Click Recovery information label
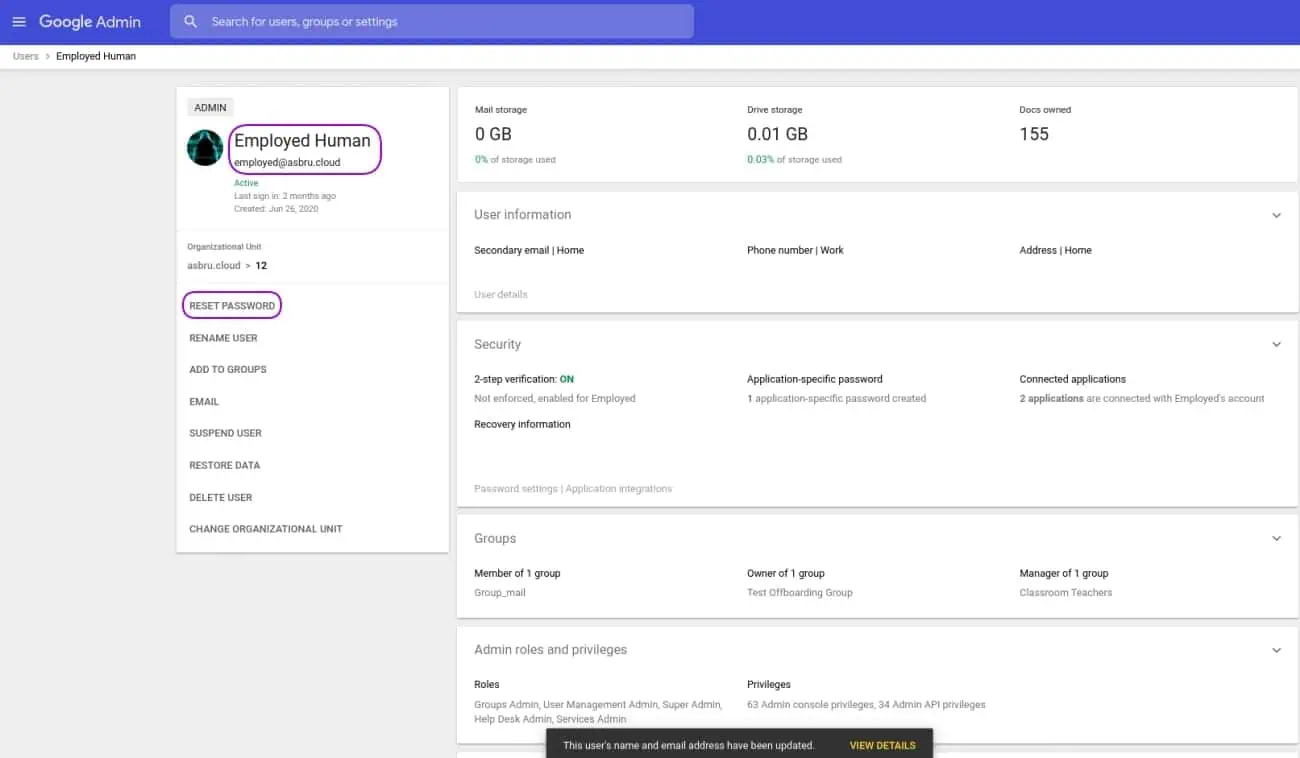 click(522, 424)
